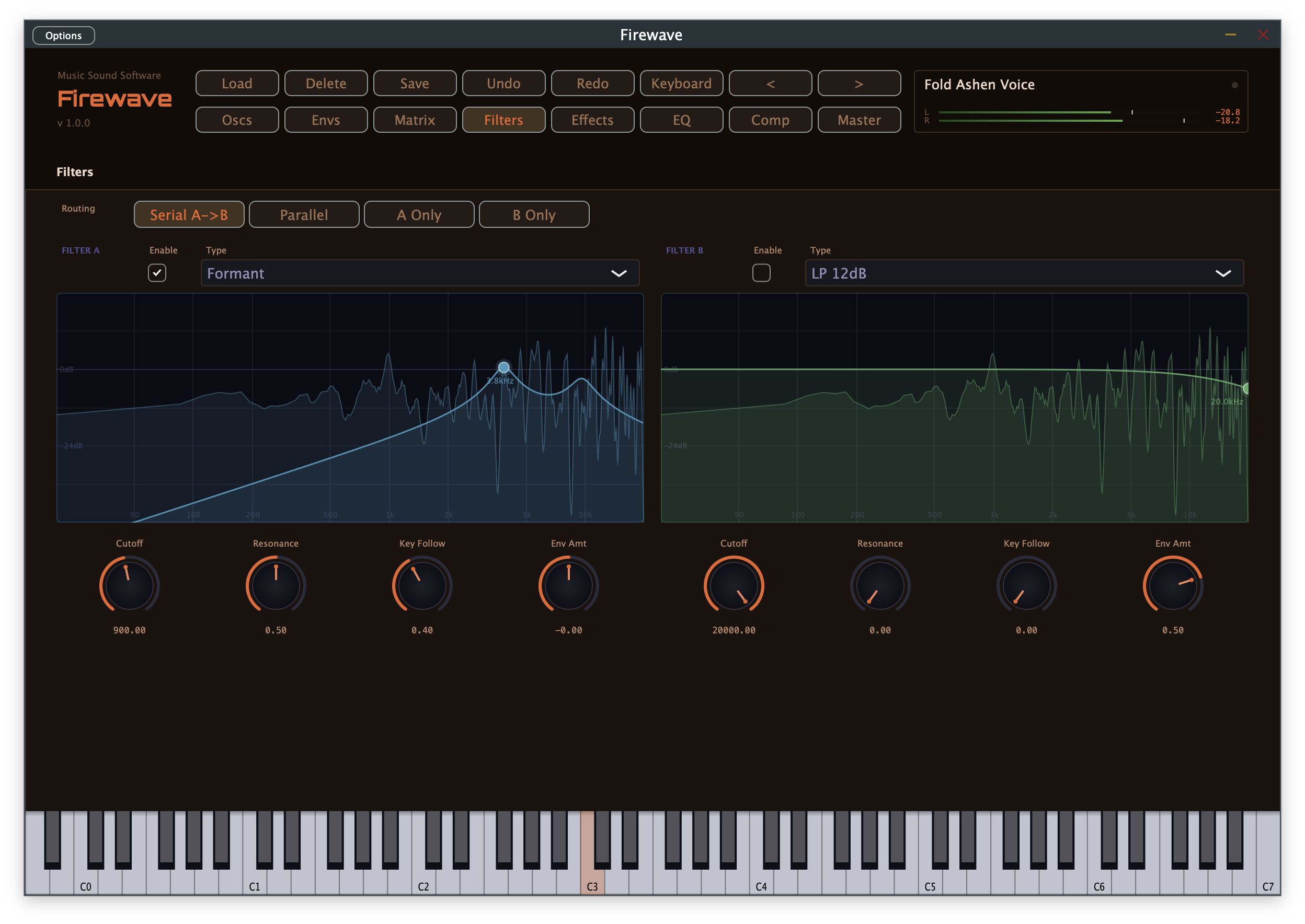
Task: Disable the Filter A Enable checkbox
Action: (157, 273)
